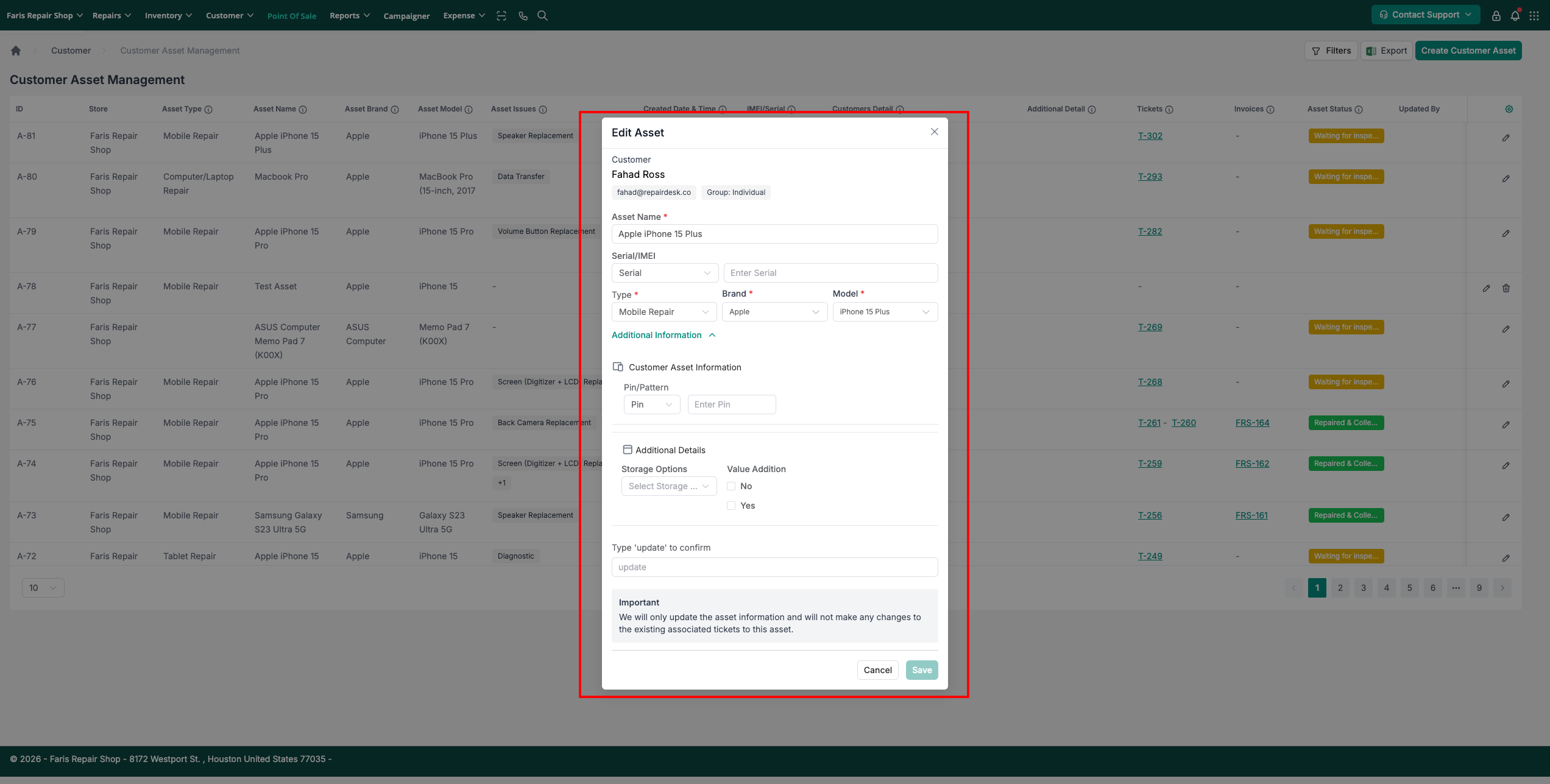Image resolution: width=1550 pixels, height=784 pixels.
Task: Click the barcode scan icon in navbar
Action: [501, 16]
